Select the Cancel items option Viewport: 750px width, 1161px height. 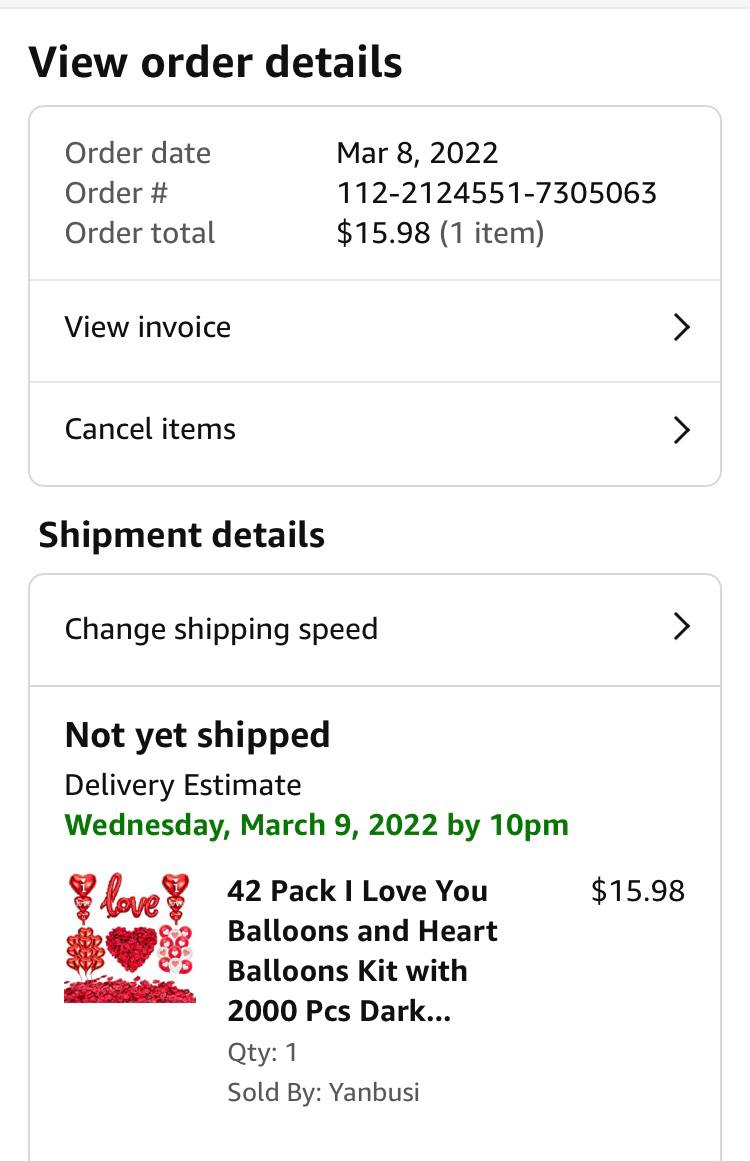pos(150,429)
